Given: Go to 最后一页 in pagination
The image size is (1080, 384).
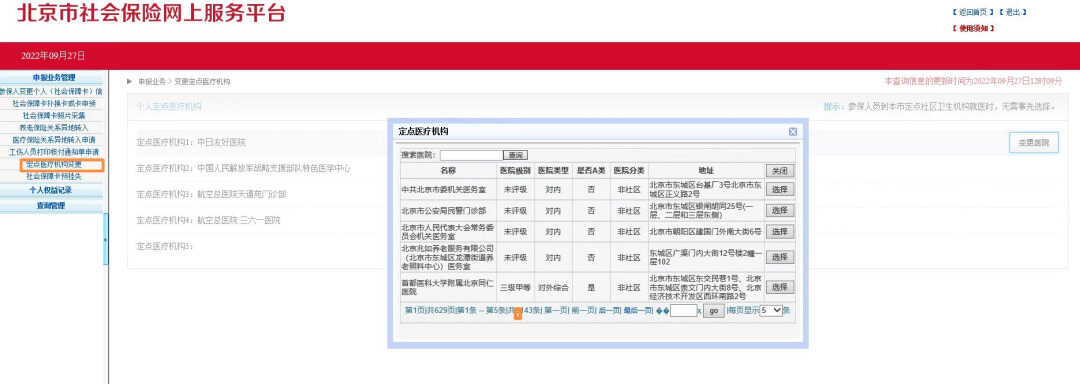Looking at the screenshot, I should point(638,310).
